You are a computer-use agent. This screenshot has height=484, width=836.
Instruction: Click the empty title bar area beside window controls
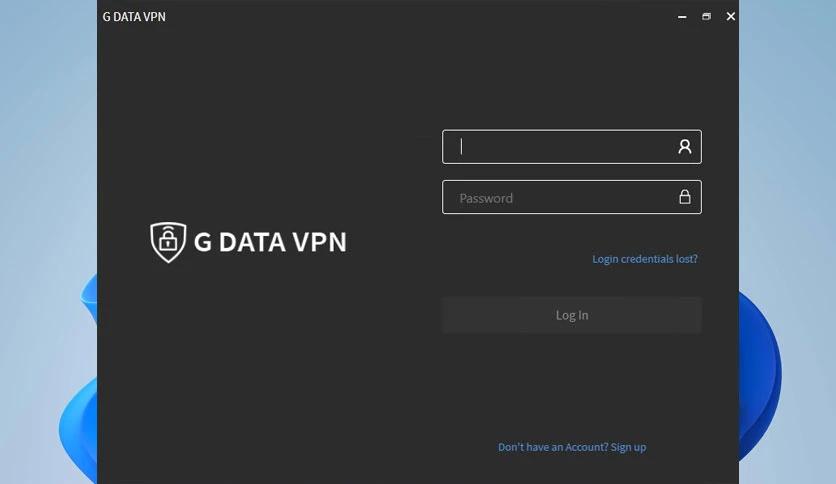pyautogui.click(x=416, y=17)
